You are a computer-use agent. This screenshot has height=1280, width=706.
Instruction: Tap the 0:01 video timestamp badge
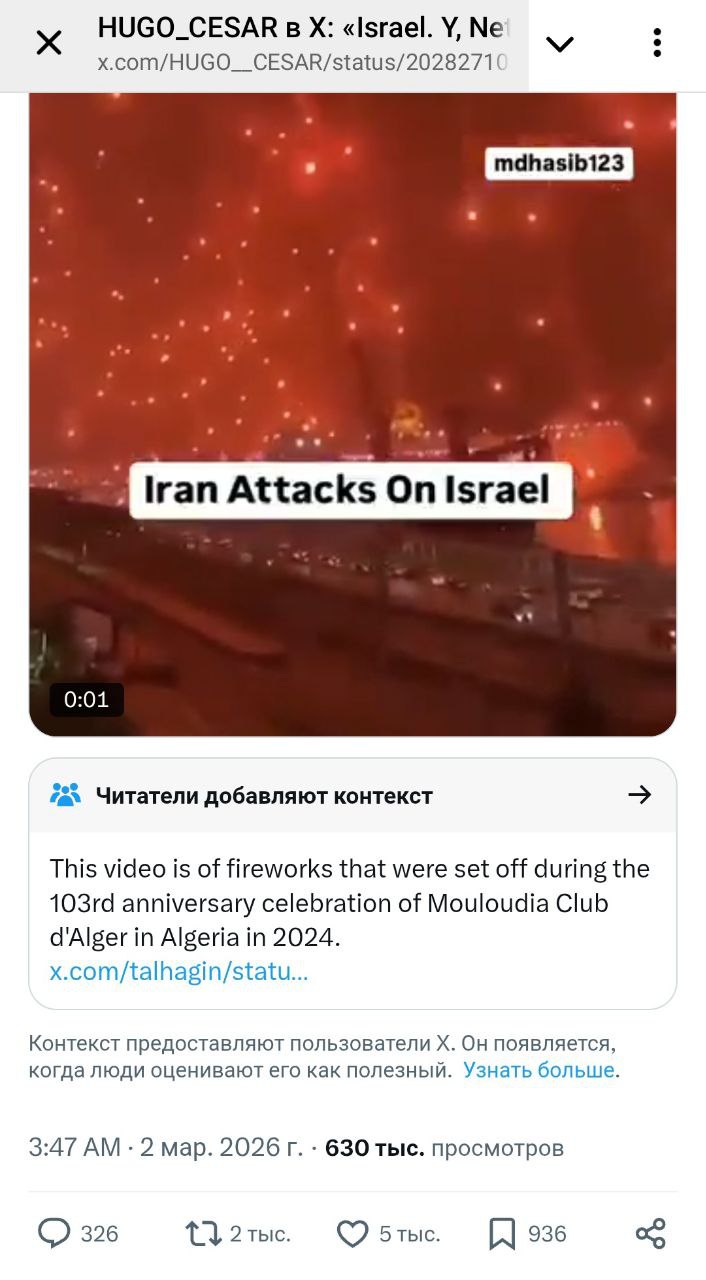(87, 700)
